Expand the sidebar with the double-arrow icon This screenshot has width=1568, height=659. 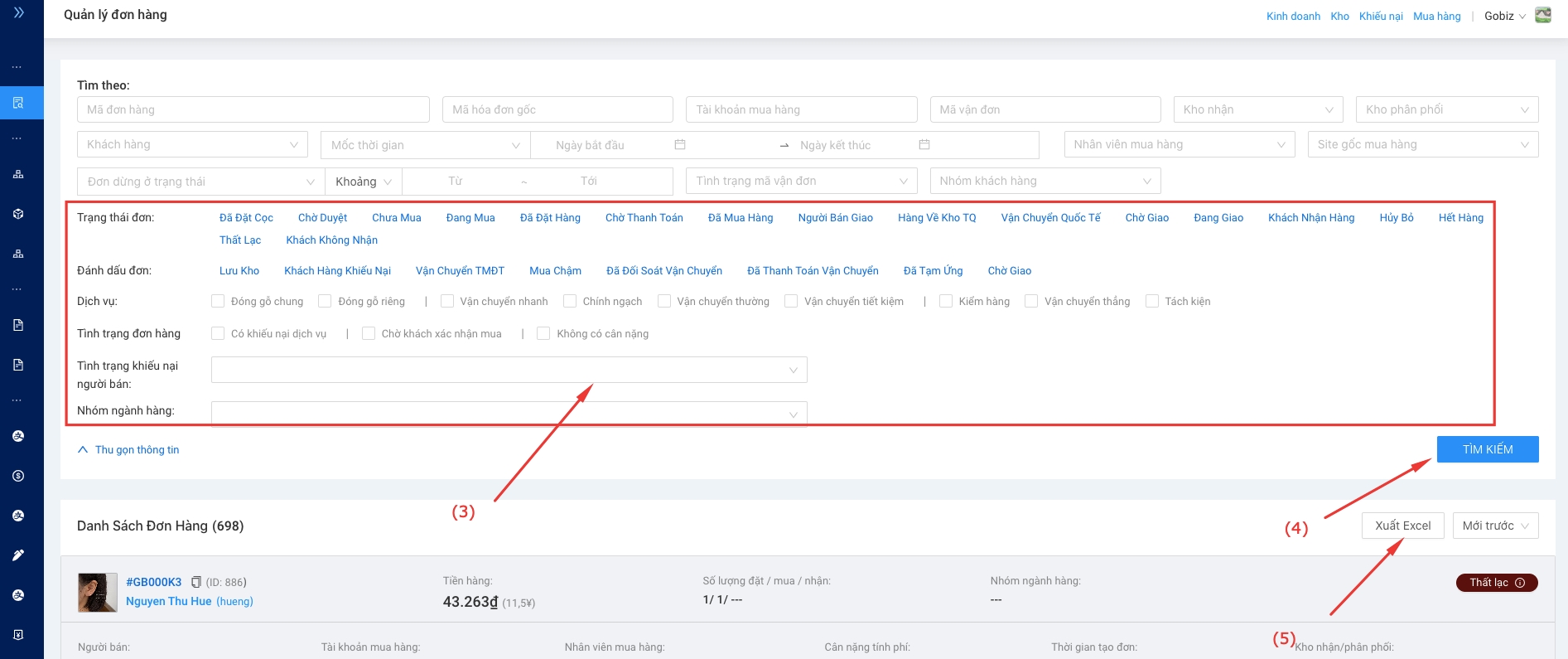click(18, 12)
